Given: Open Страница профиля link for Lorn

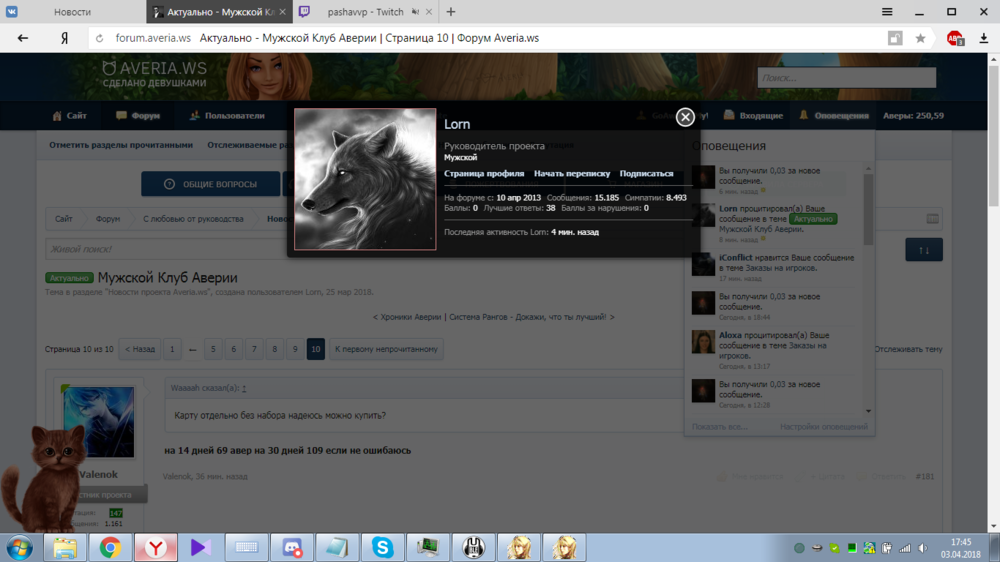Looking at the screenshot, I should pyautogui.click(x=484, y=173).
